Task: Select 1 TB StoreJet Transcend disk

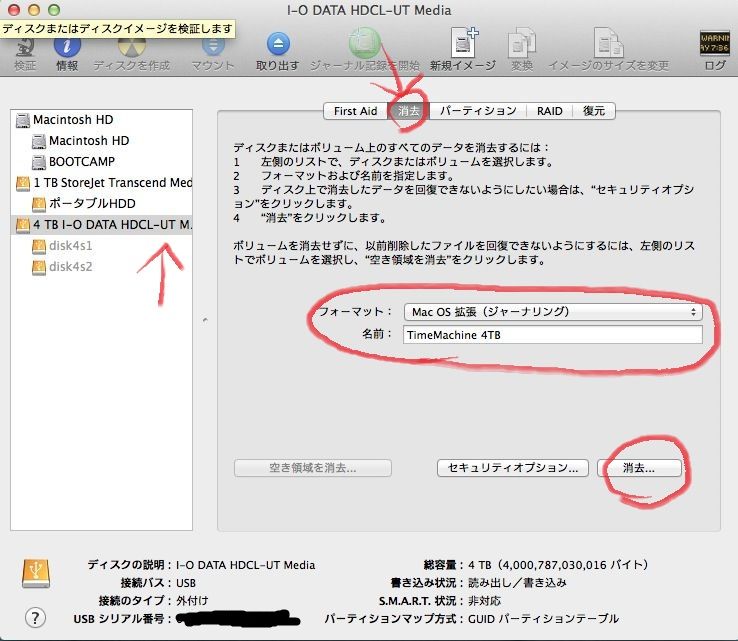Action: [101, 183]
